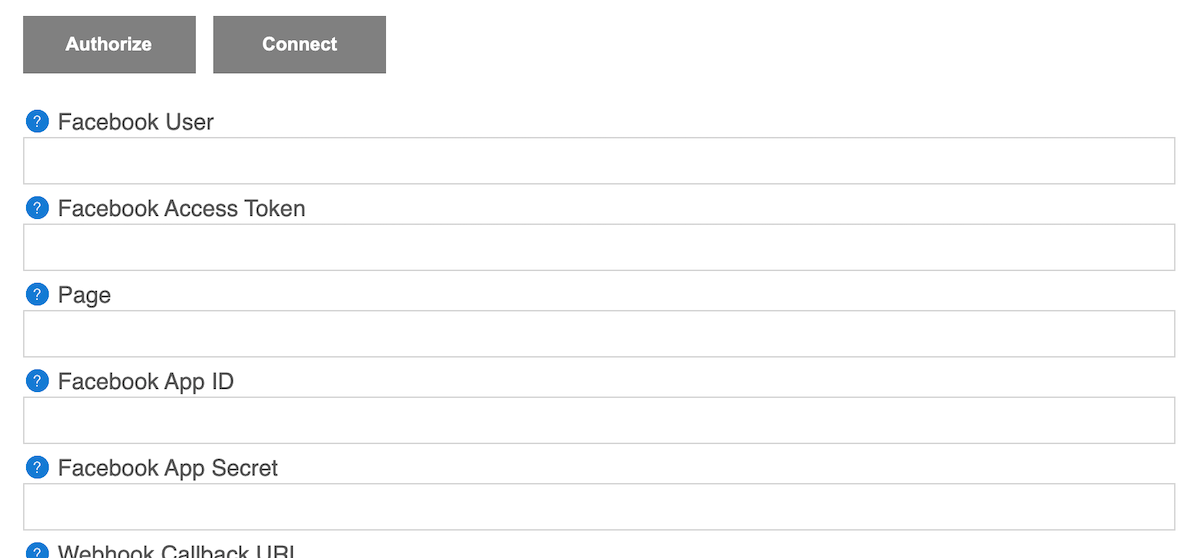
Task: Click the "Facebook User" label text
Action: pos(136,122)
